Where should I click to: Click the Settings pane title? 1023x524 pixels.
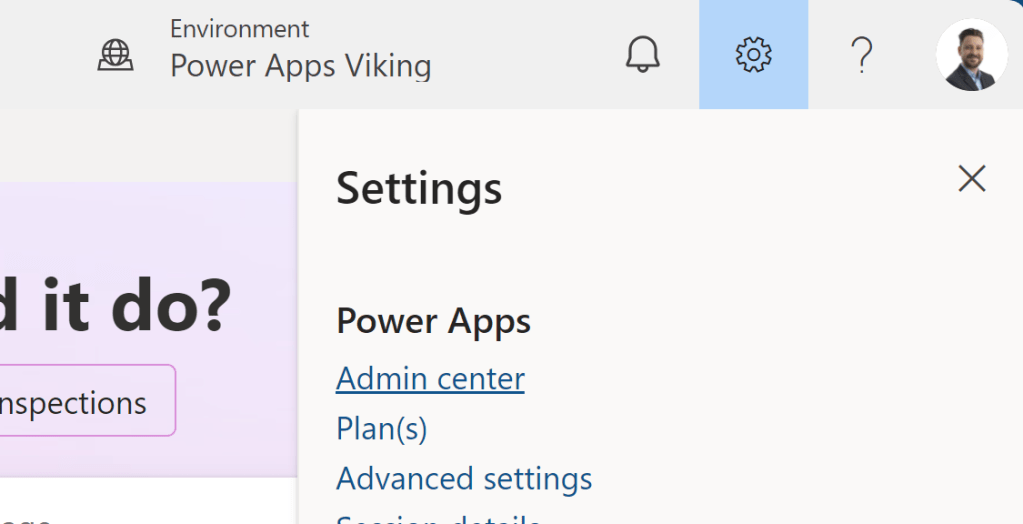(419, 188)
